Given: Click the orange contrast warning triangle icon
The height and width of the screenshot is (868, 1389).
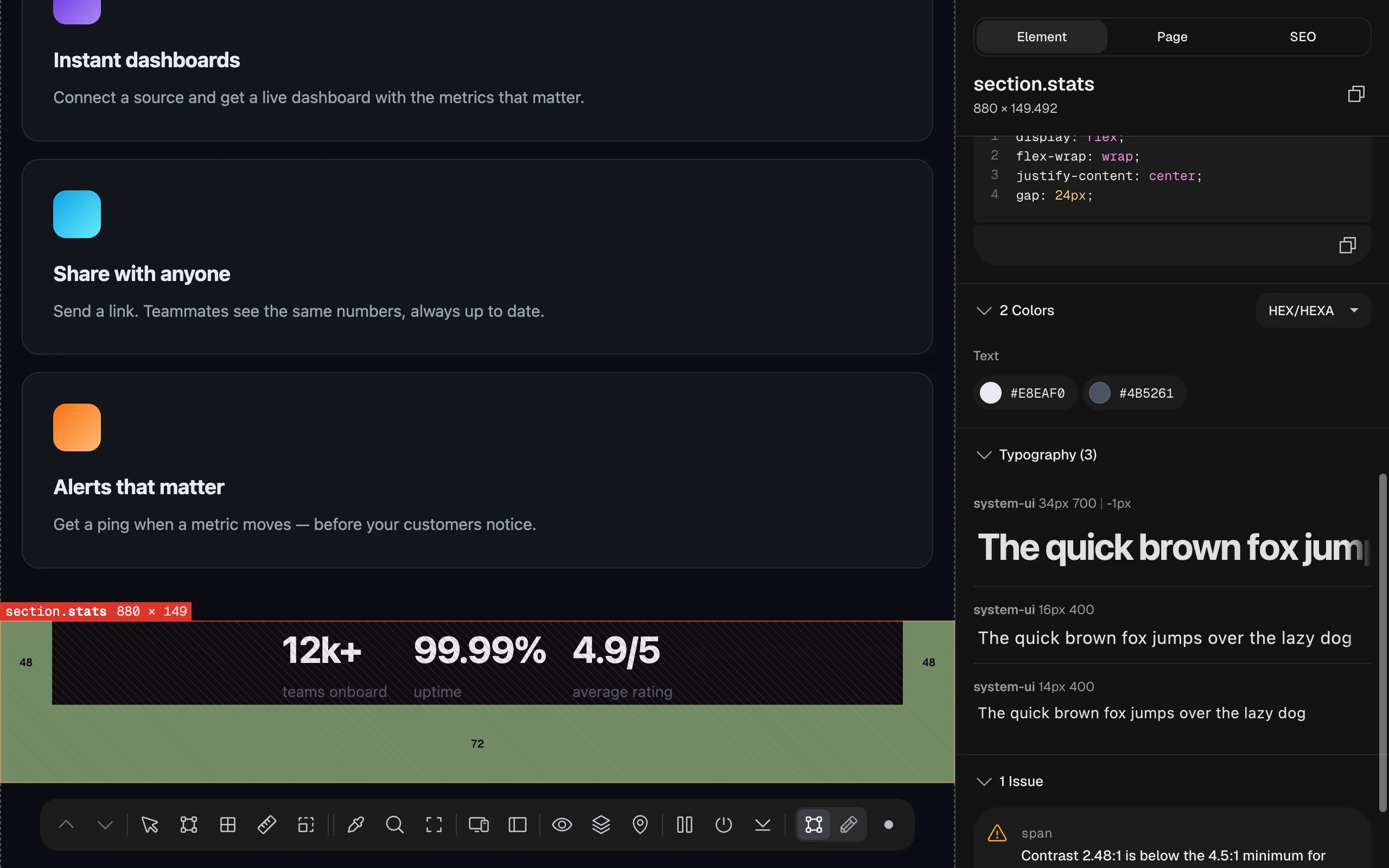Looking at the screenshot, I should pyautogui.click(x=997, y=833).
